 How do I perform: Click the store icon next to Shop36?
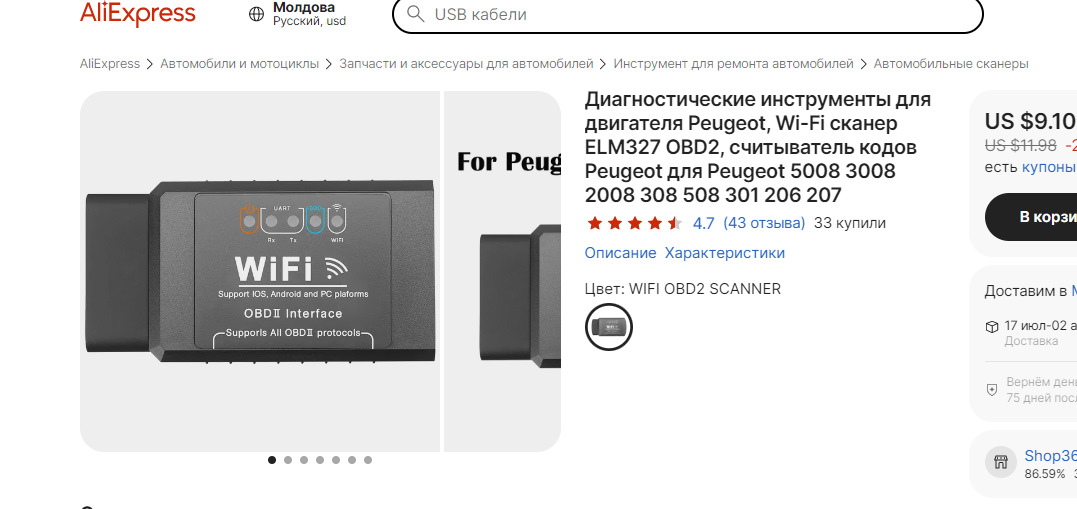point(1001,462)
